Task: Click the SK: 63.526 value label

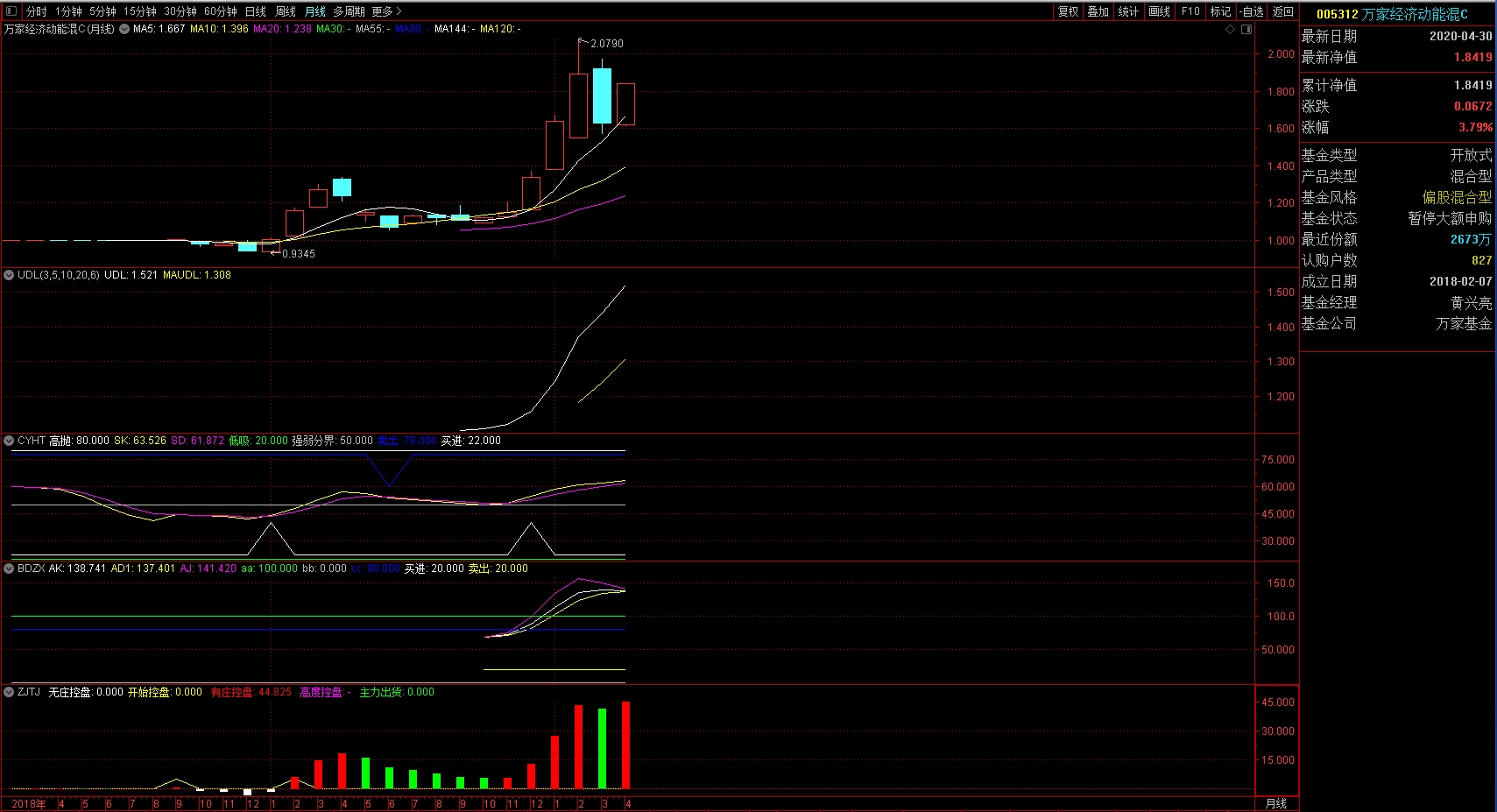Action: tap(140, 441)
